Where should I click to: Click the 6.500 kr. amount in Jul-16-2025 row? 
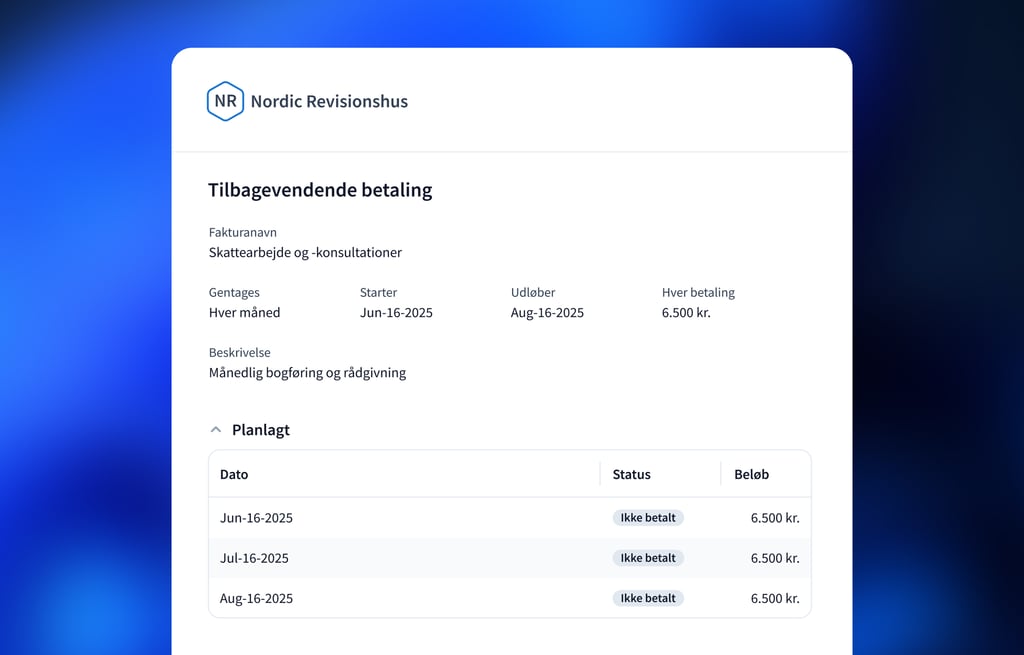[x=774, y=558]
